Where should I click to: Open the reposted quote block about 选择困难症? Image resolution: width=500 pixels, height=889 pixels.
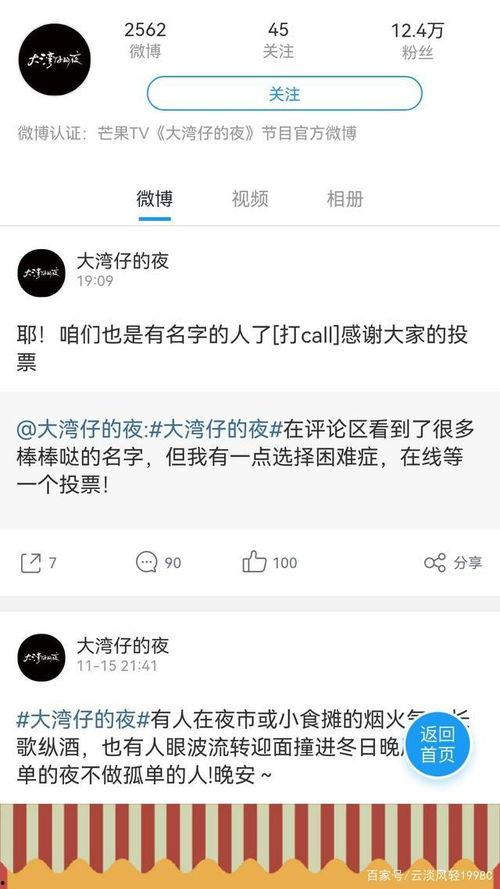250,460
